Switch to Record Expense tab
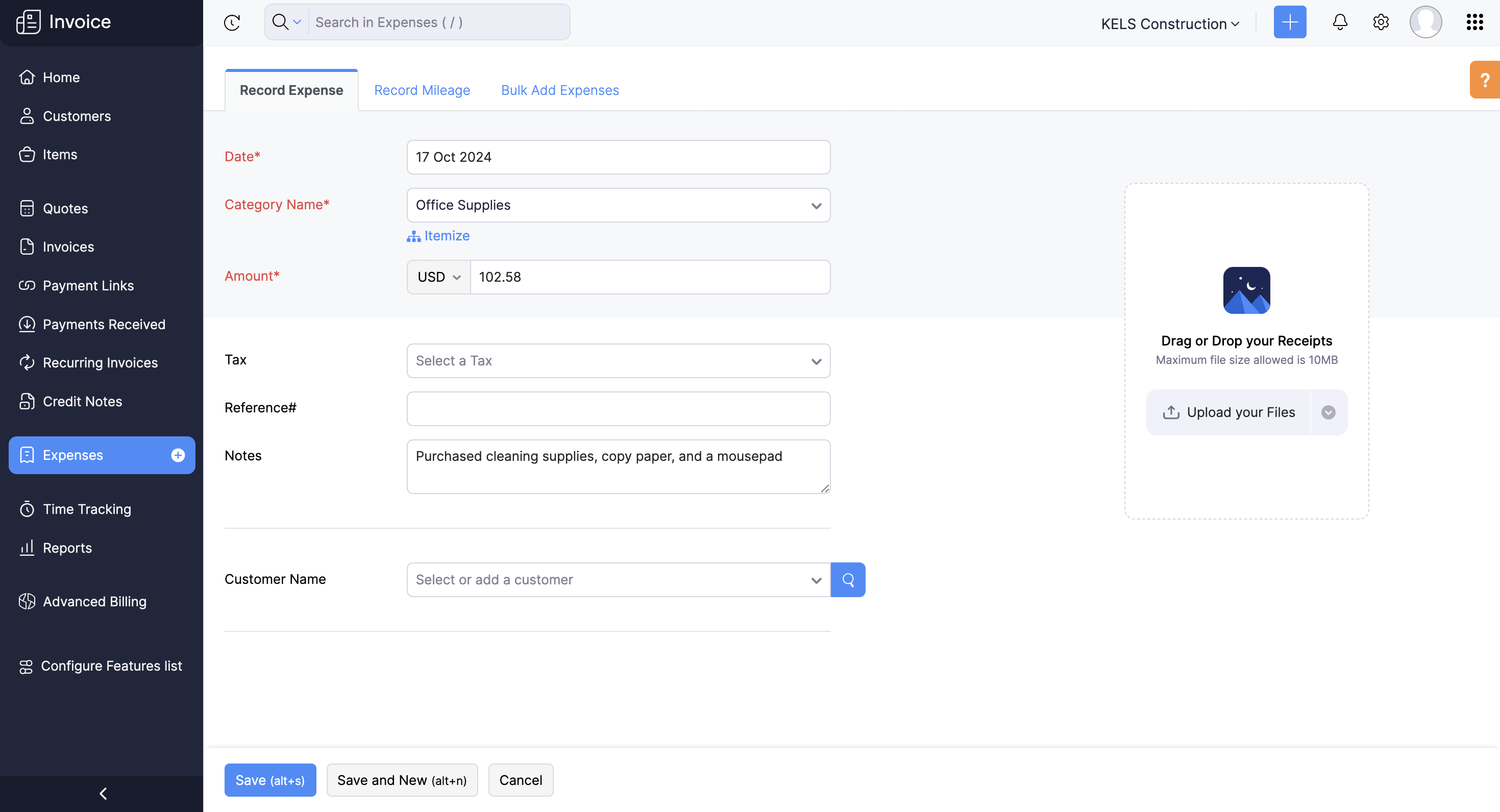1500x812 pixels. point(291,90)
